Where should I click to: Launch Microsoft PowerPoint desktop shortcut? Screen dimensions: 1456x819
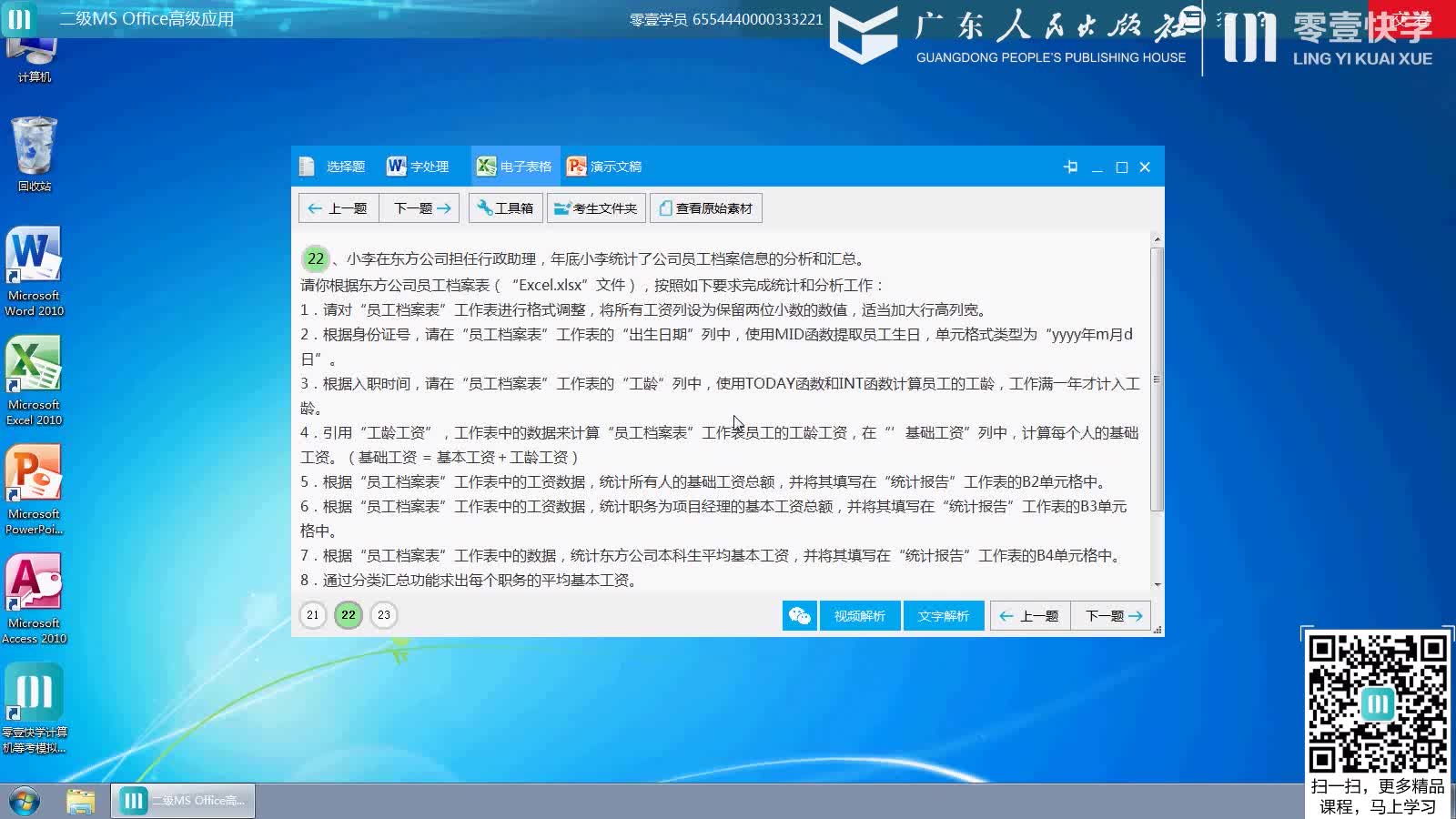click(34, 490)
